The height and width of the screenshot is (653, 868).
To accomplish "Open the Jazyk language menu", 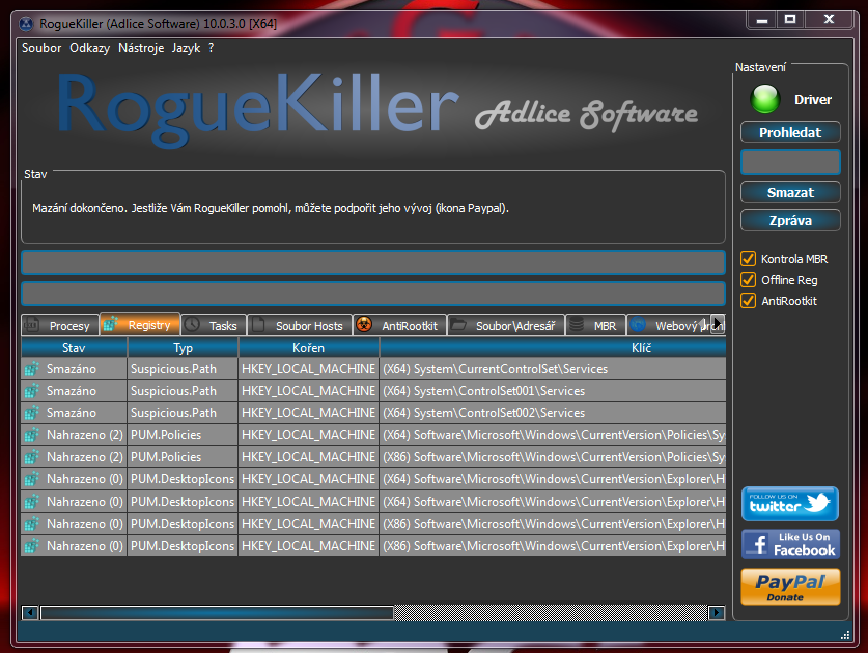I will (185, 48).
